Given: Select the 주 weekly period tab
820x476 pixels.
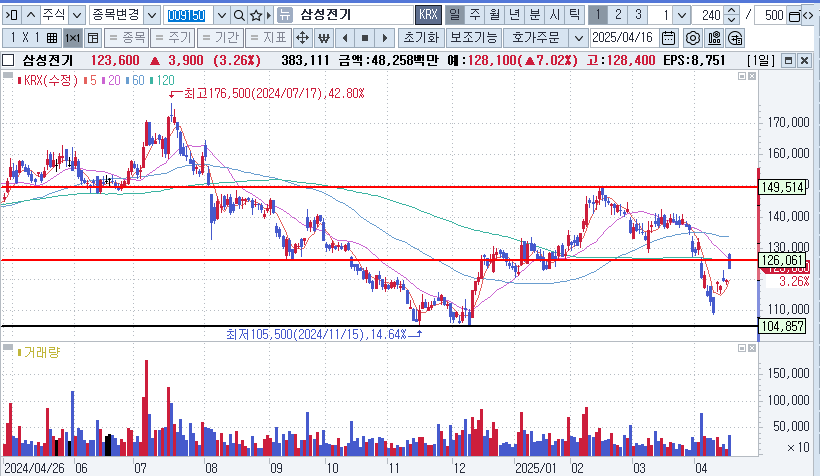Looking at the screenshot, I should click(475, 15).
